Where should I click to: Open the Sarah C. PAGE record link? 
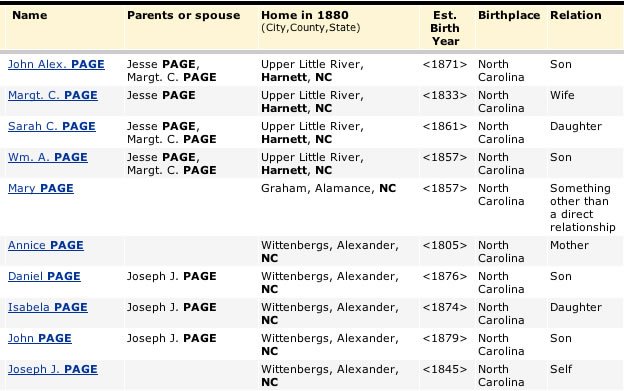coord(52,126)
